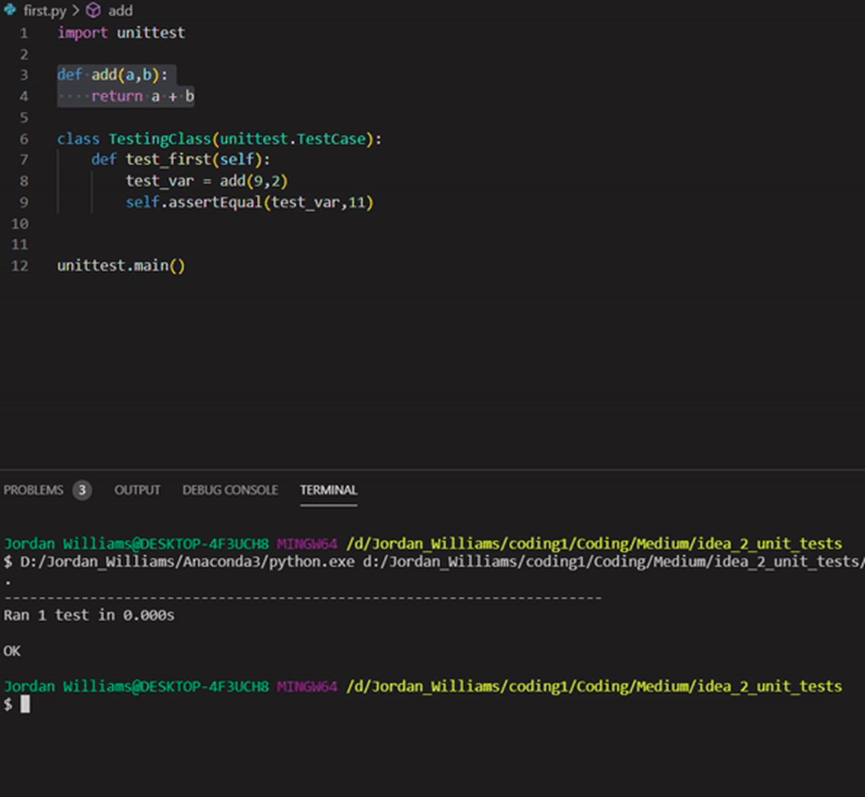The height and width of the screenshot is (797, 865).
Task: Click the 'Ran 1 test' terminal output line
Action: coord(89,616)
